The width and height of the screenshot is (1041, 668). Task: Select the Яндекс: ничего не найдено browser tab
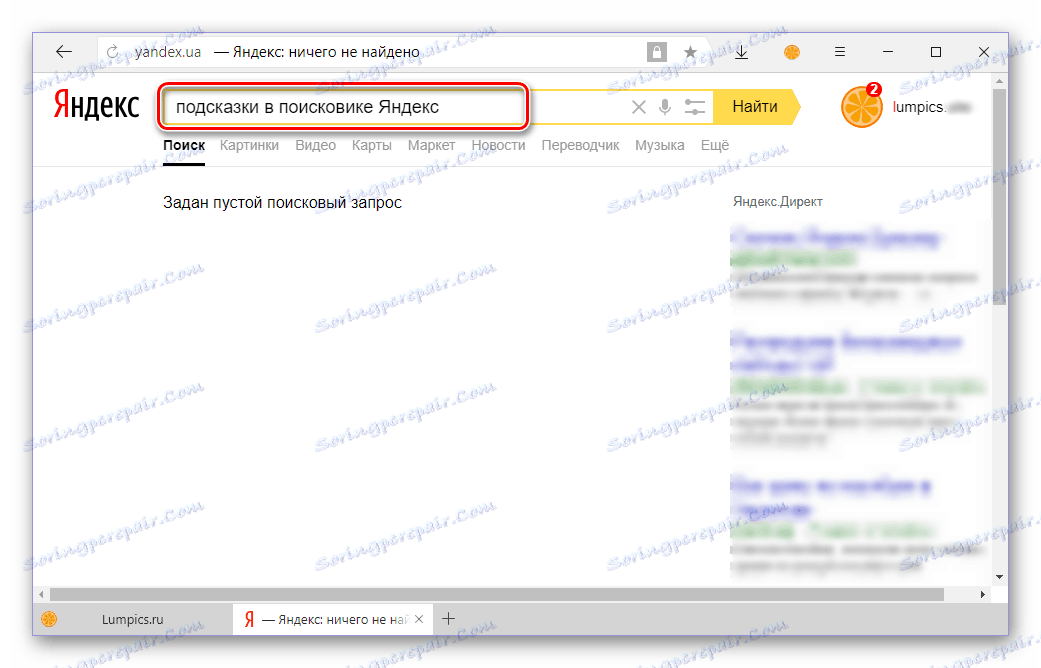pyautogui.click(x=332, y=619)
